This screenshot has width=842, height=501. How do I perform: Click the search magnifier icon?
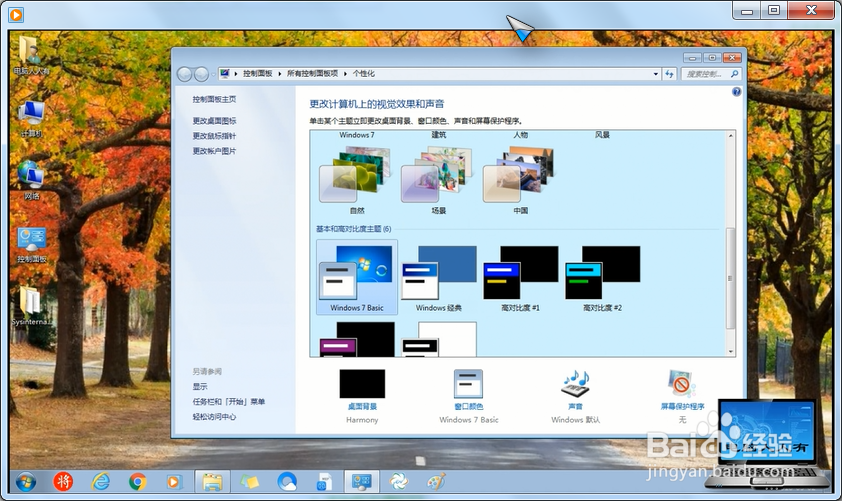(735, 74)
